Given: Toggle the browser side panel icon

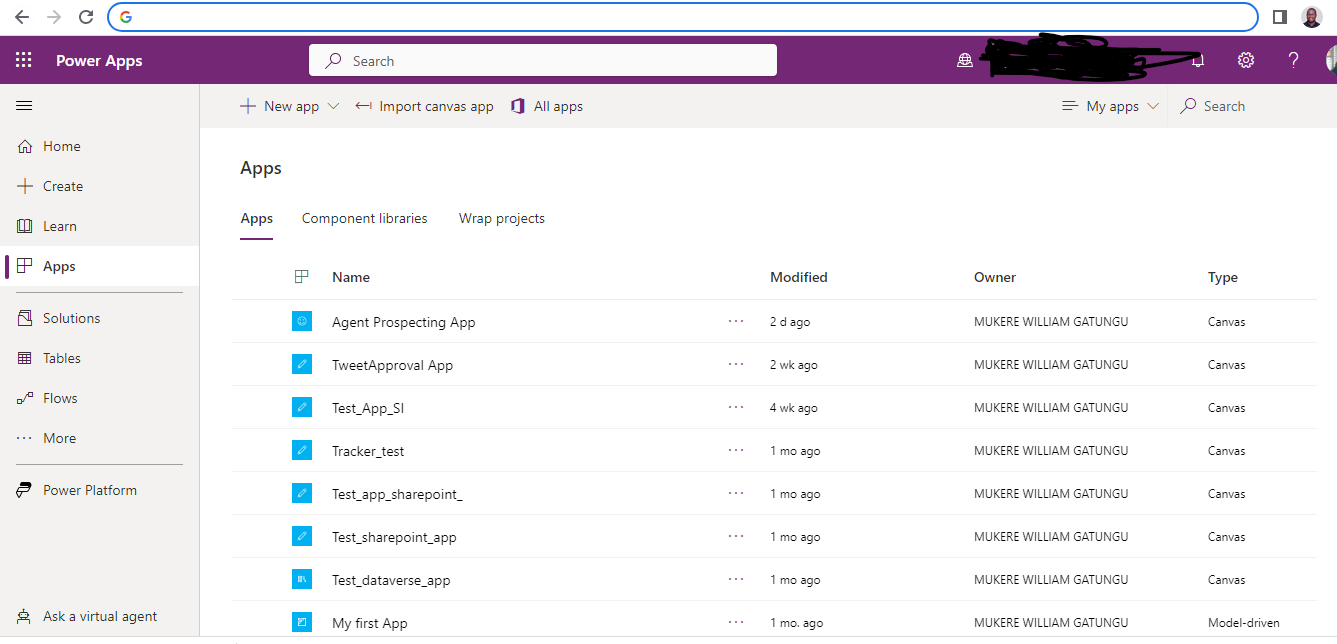Looking at the screenshot, I should tap(1279, 17).
